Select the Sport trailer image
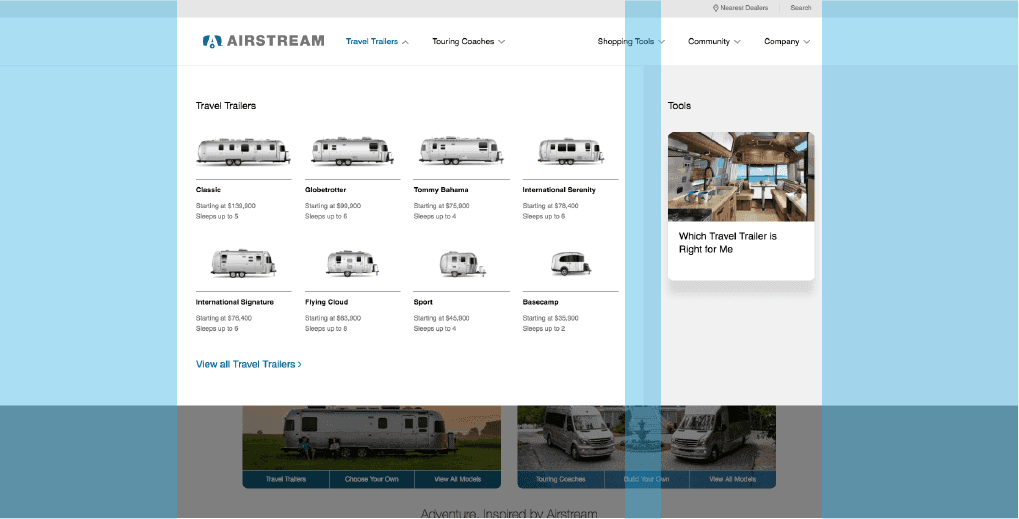The image size is (1019, 519). [x=461, y=264]
